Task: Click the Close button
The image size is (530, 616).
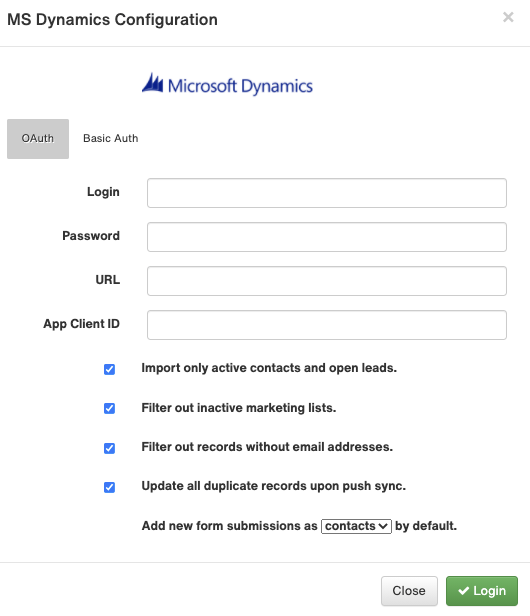Action: [x=409, y=591]
